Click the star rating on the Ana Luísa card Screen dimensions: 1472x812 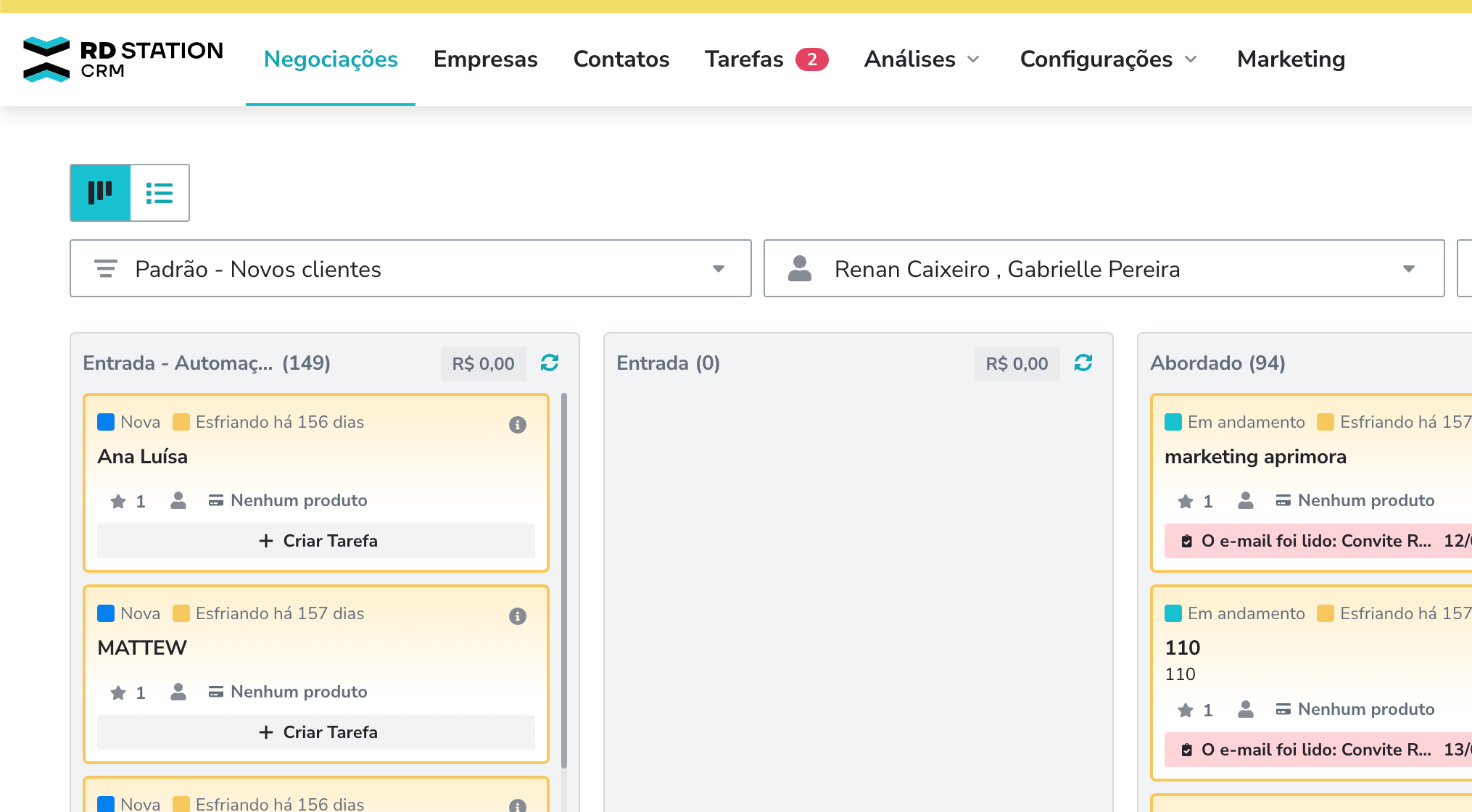click(x=118, y=501)
